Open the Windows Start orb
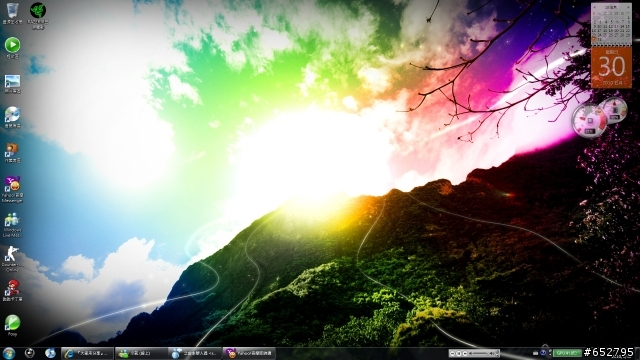The width and height of the screenshot is (640, 360). click(9, 353)
